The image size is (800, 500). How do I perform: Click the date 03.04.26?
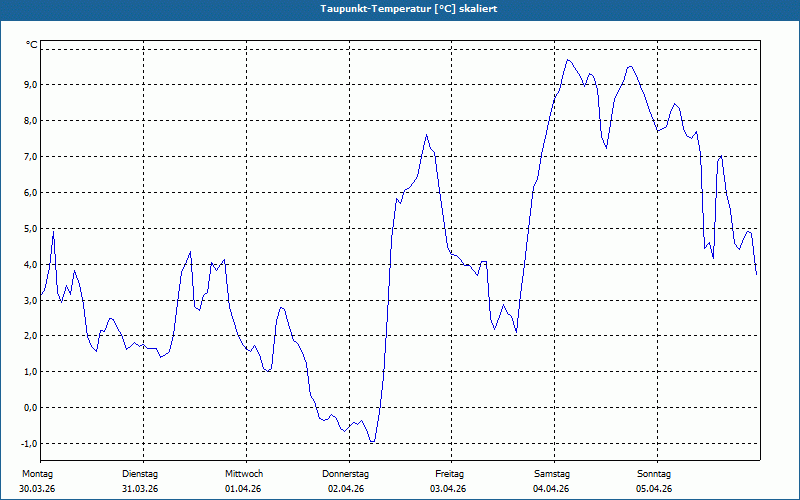click(448, 489)
